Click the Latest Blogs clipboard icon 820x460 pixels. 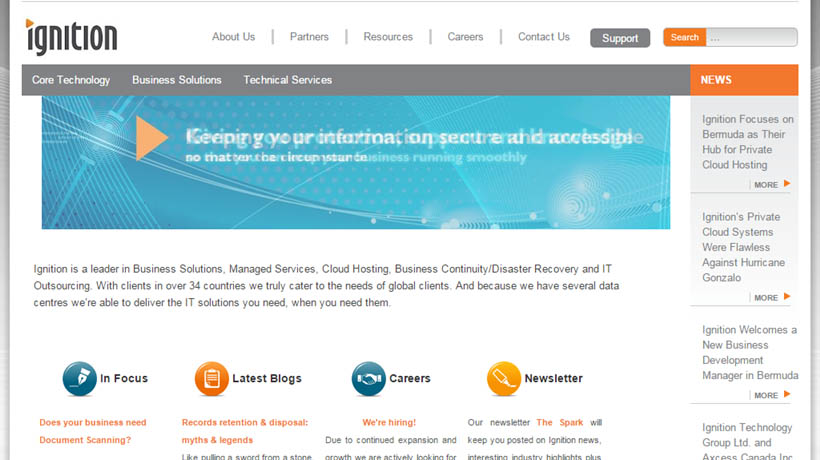coord(211,378)
